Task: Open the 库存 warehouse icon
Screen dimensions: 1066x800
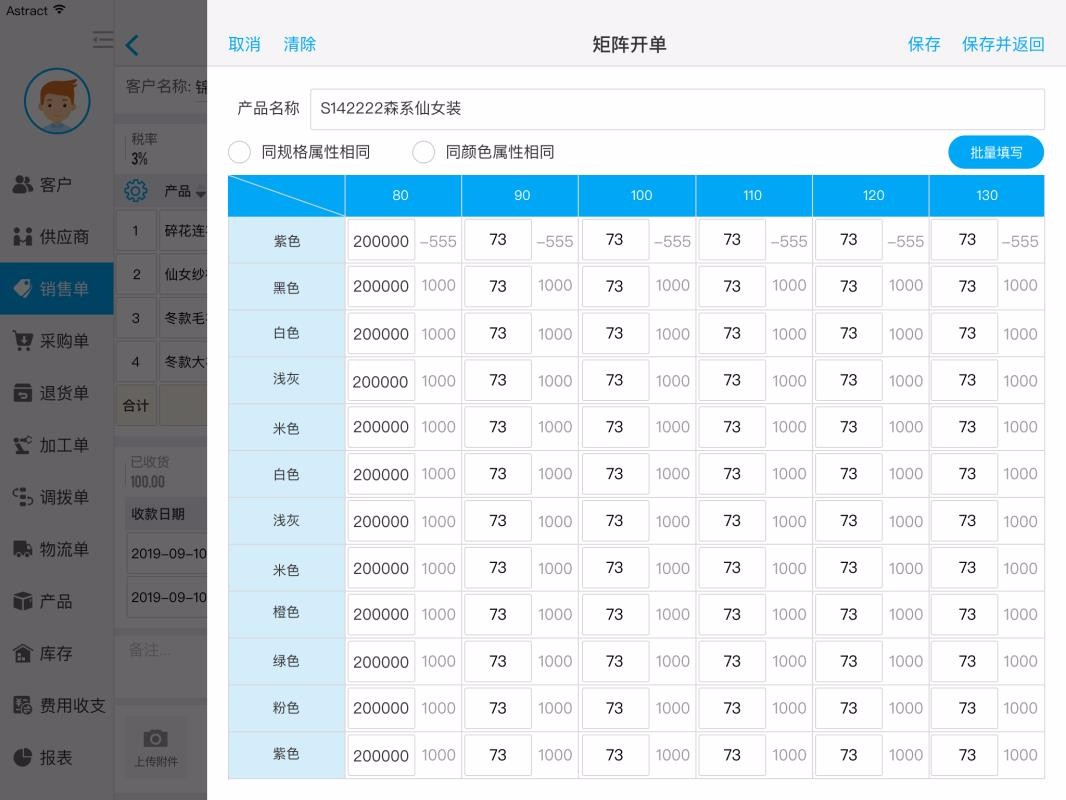Action: point(22,653)
